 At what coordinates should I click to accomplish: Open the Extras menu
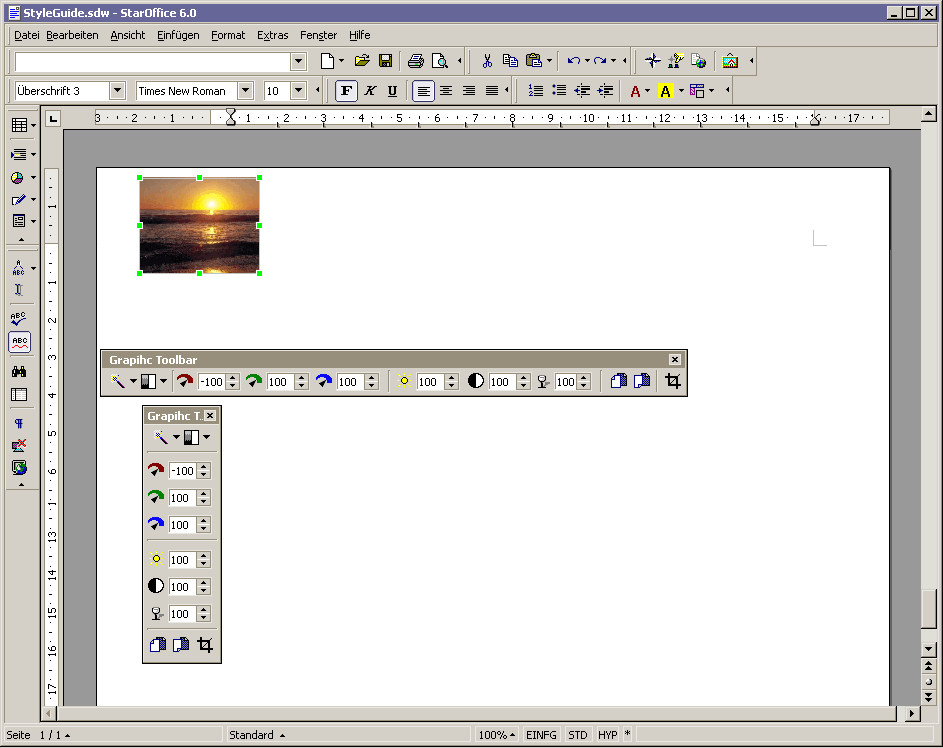click(x=272, y=35)
